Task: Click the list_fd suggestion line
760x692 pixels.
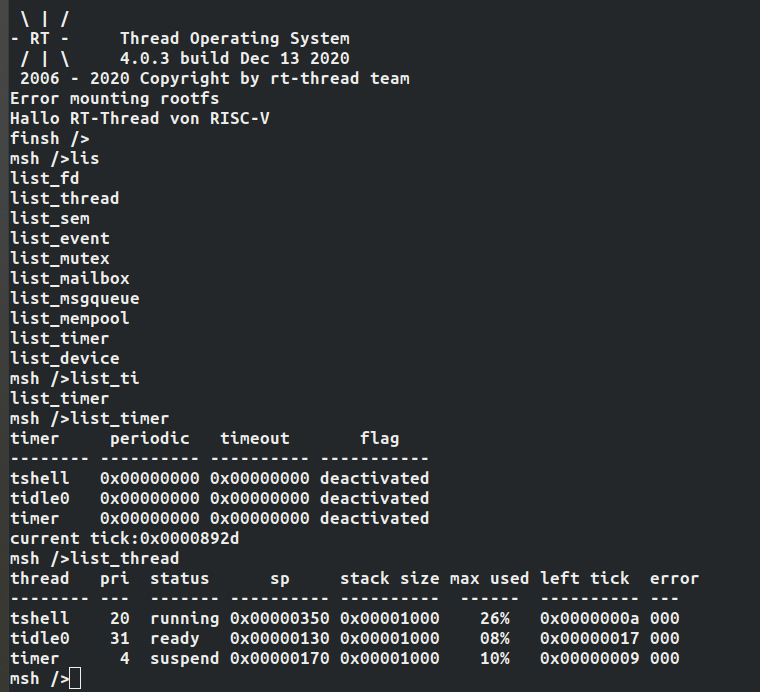Action: coord(45,178)
